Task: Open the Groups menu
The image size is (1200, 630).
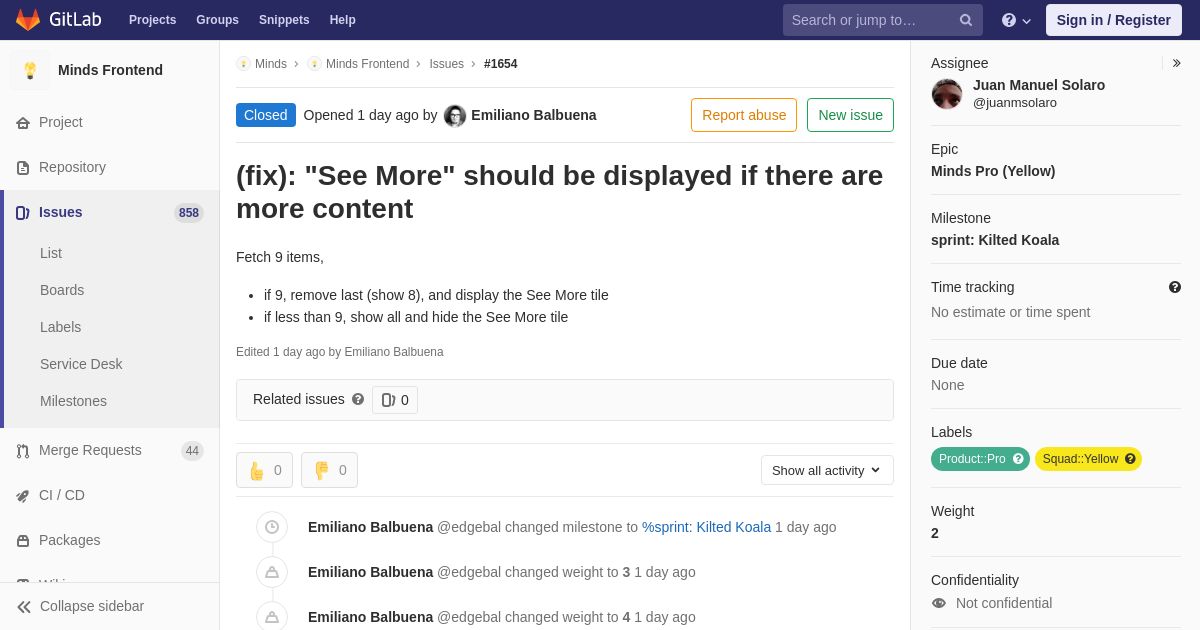Action: (x=217, y=20)
